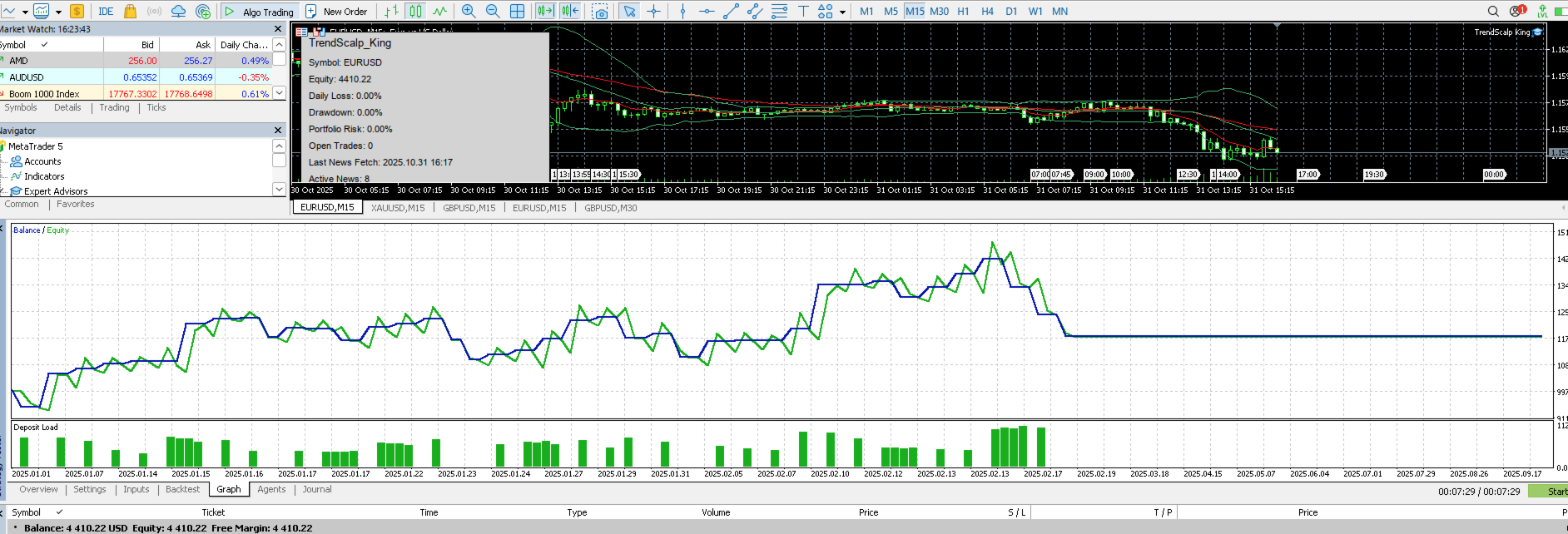Screen dimensions: 1568x534
Task: Take a chart screenshot with camera icon
Action: point(600,11)
